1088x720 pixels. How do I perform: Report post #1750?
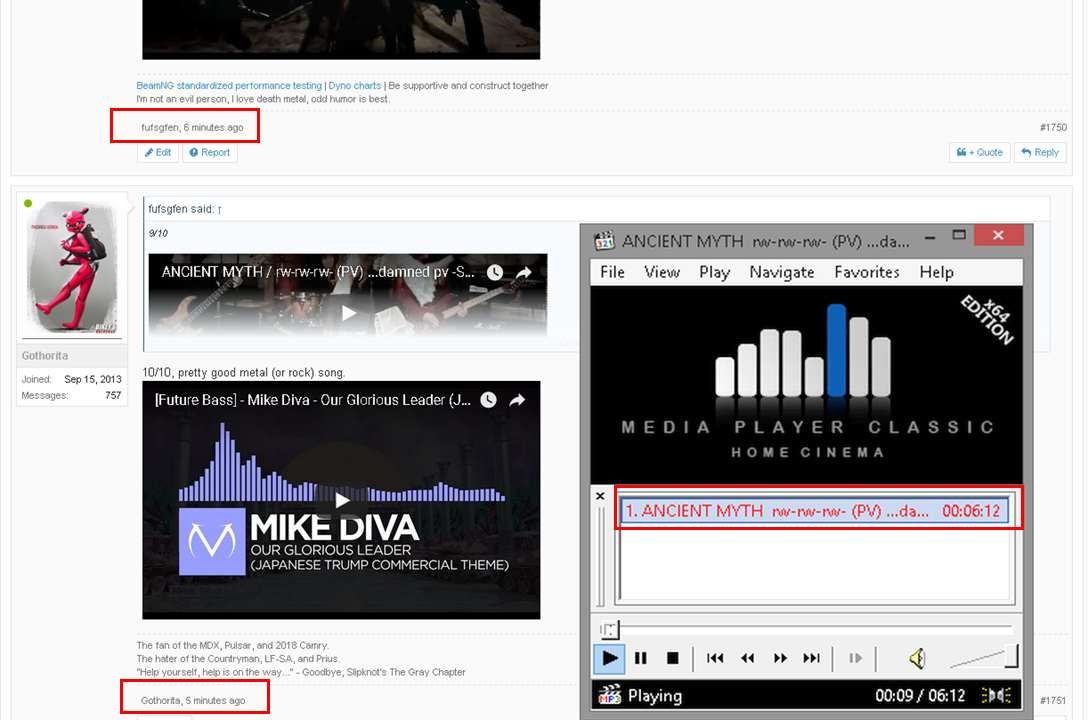pos(210,153)
